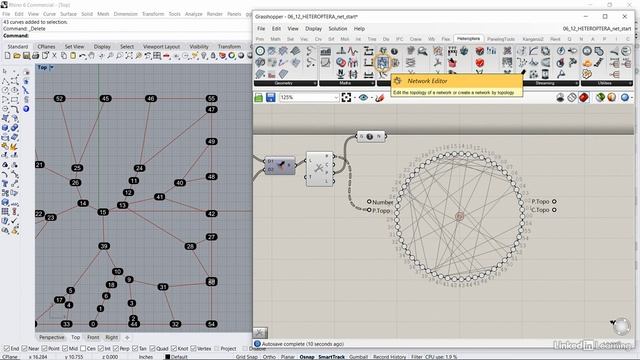Select the Pan hand icon in Rhino toolbar
Screen dimensions: 640x360
pyautogui.click(x=92, y=56)
